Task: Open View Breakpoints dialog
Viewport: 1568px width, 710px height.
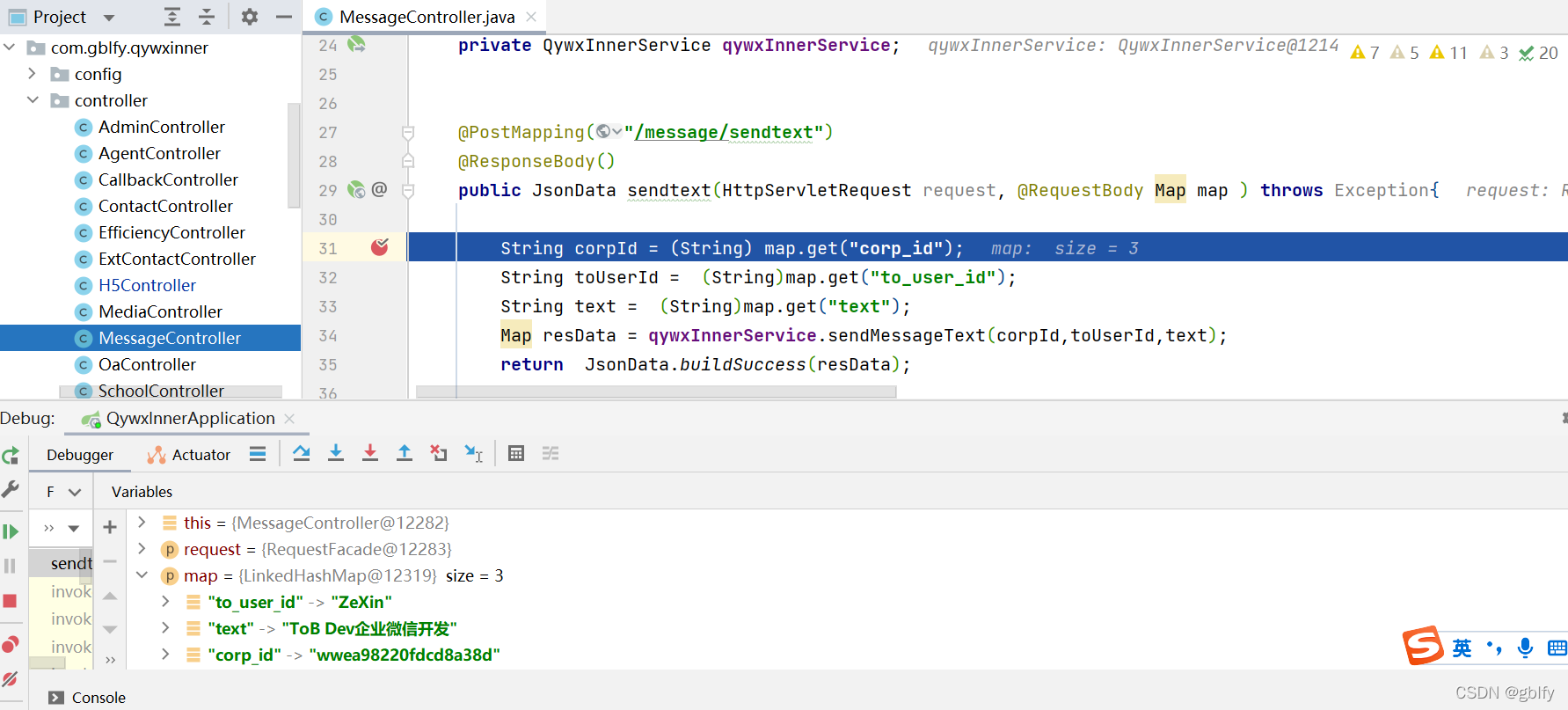Action: pos(11,644)
